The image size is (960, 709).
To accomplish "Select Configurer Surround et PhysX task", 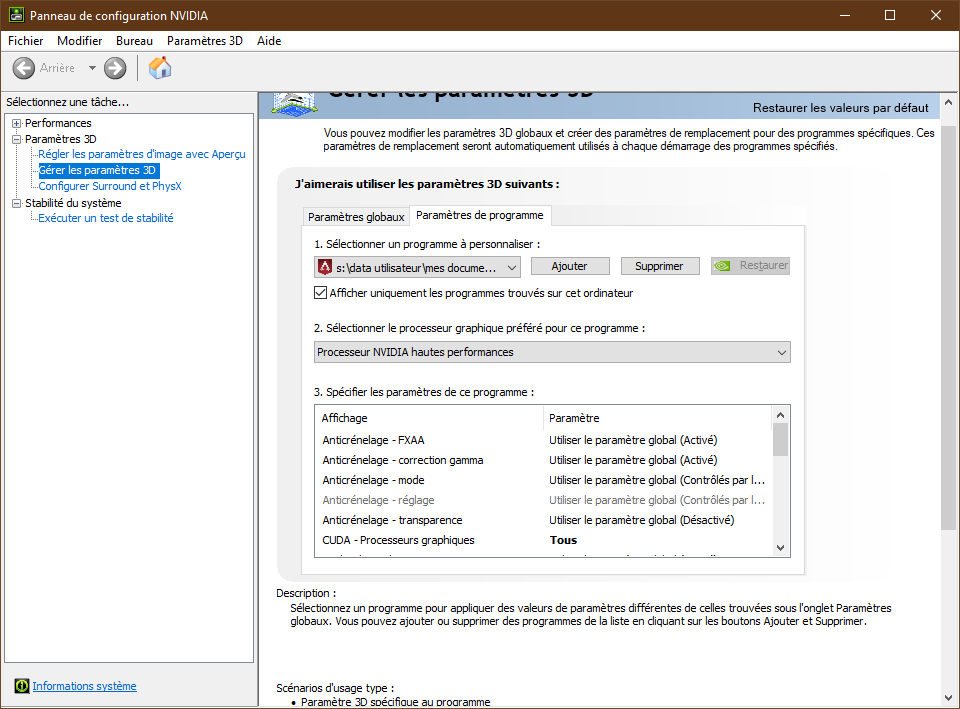I will click(110, 186).
